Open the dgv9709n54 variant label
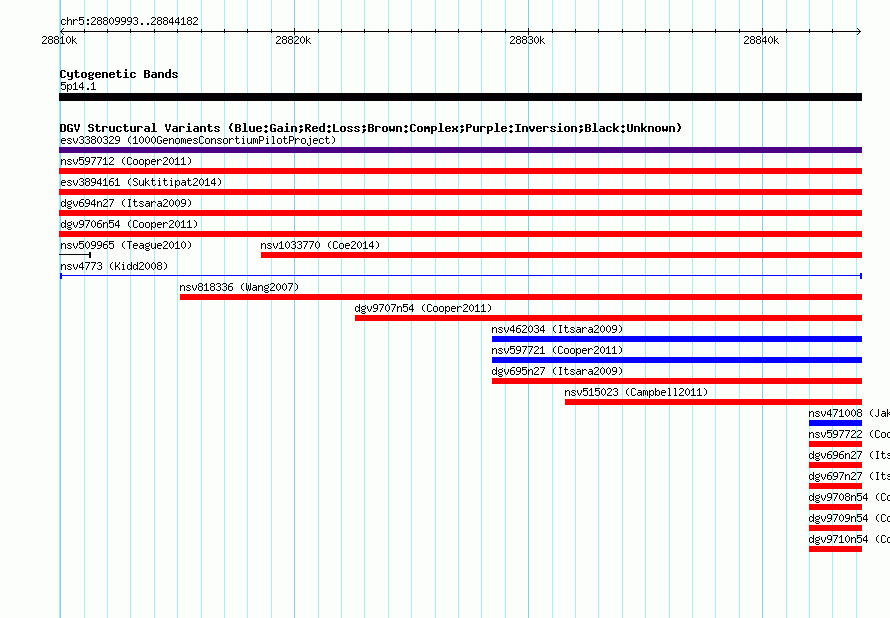The image size is (890, 618). pos(849,518)
